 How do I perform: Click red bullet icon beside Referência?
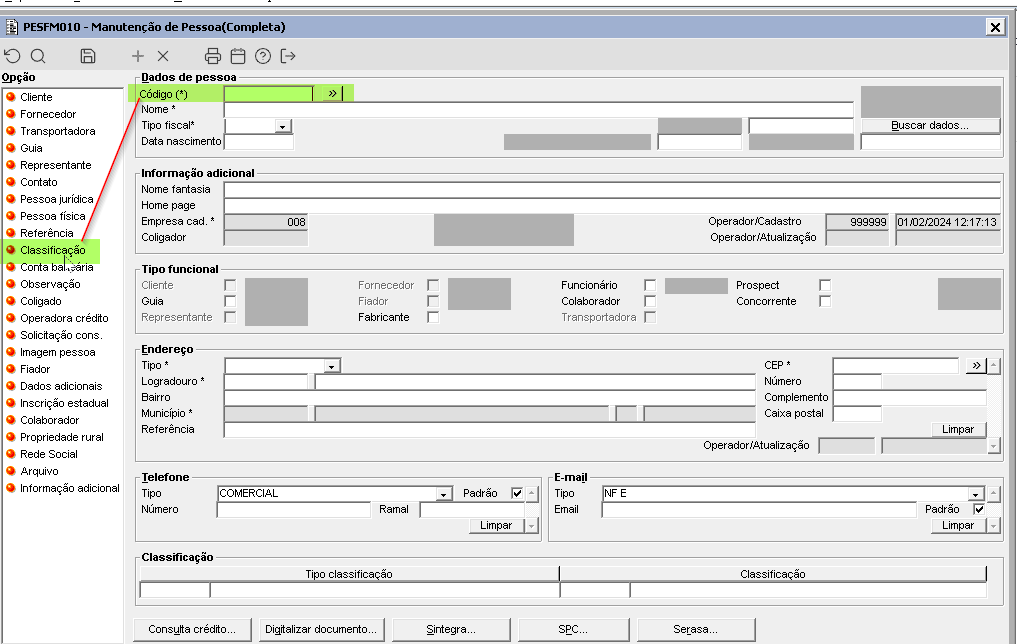(x=11, y=233)
